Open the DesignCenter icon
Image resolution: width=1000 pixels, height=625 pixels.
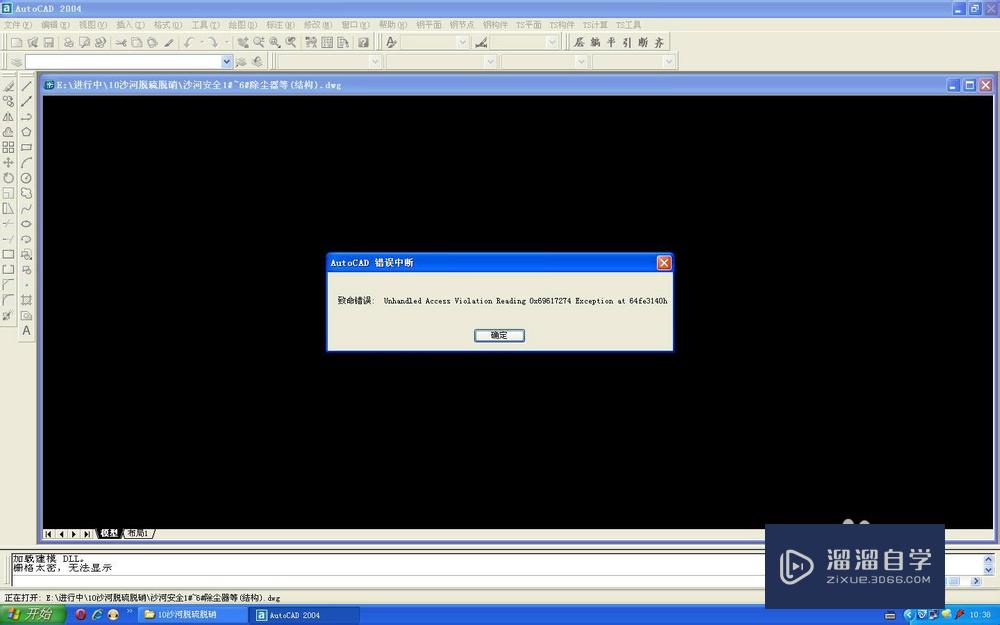coord(327,42)
